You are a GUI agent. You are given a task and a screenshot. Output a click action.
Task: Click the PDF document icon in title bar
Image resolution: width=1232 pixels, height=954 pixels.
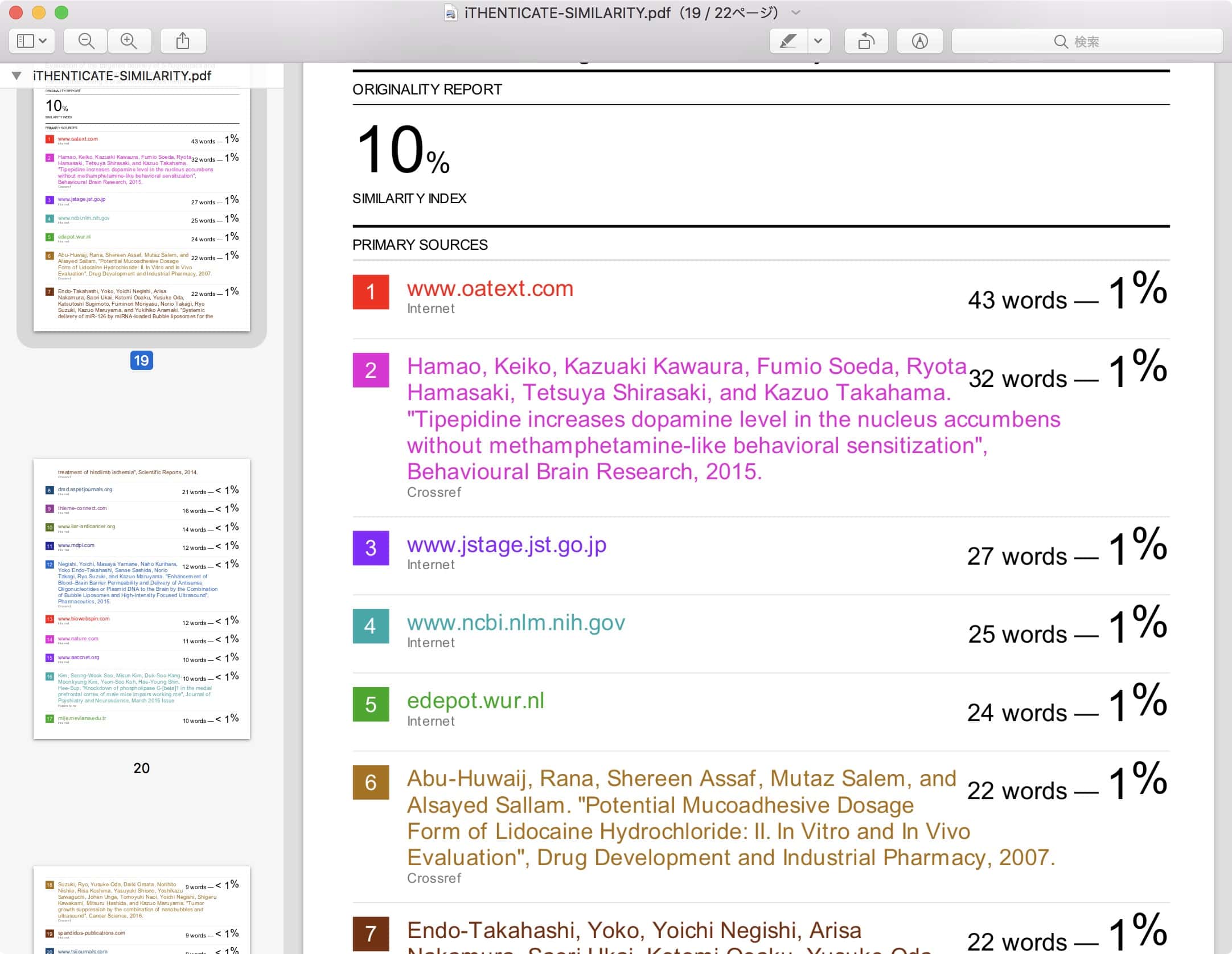450,13
